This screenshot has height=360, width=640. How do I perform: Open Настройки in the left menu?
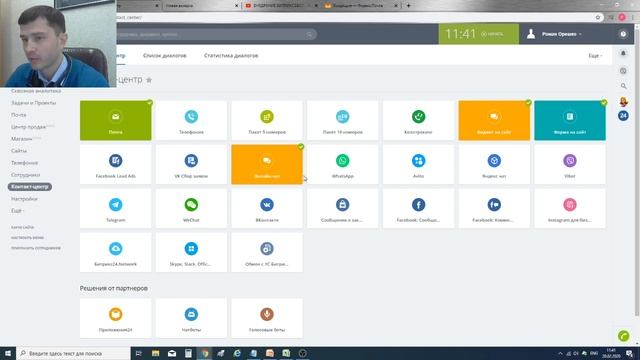tap(24, 199)
